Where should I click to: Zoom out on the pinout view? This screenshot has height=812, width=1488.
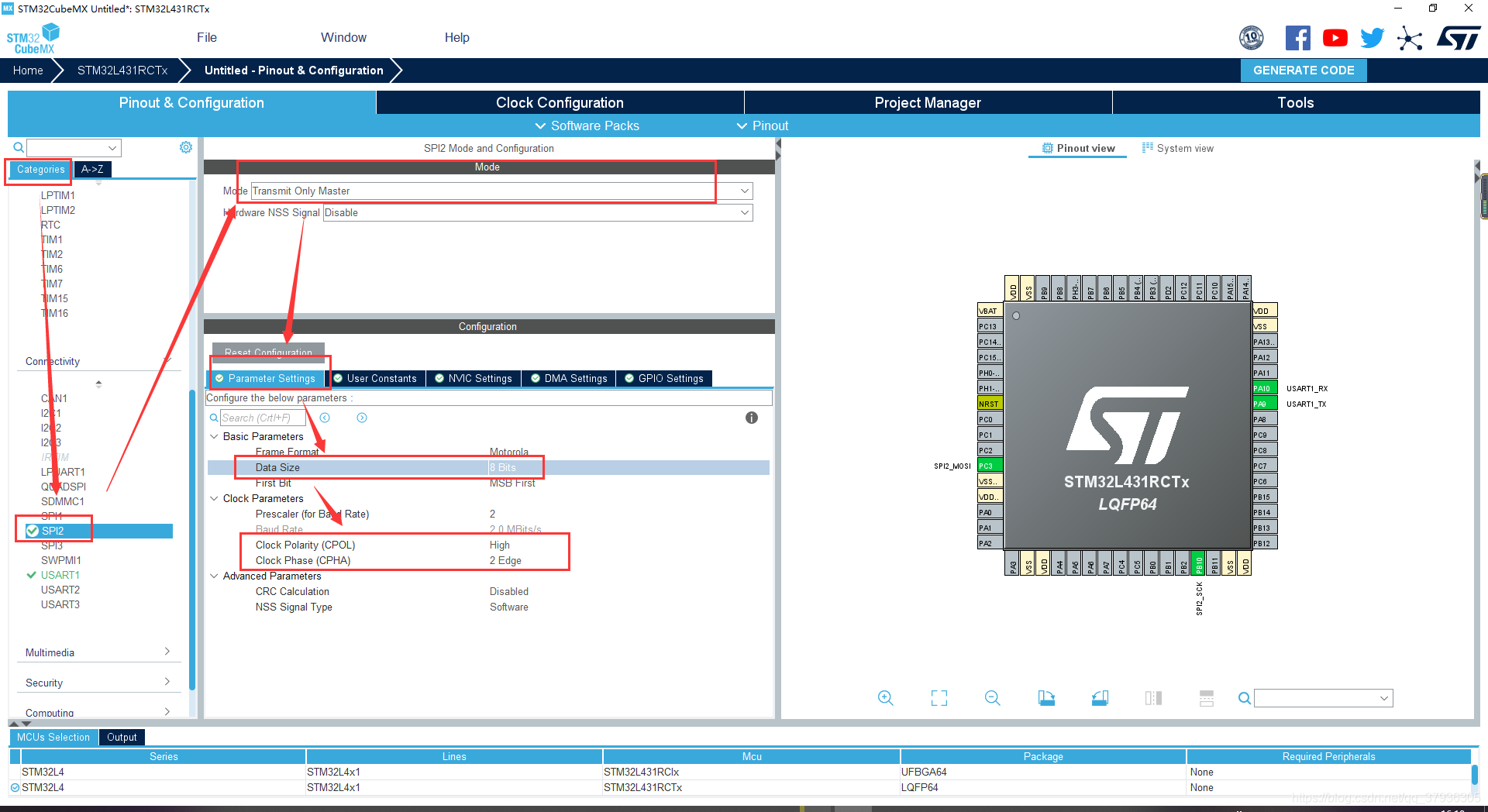coord(993,698)
